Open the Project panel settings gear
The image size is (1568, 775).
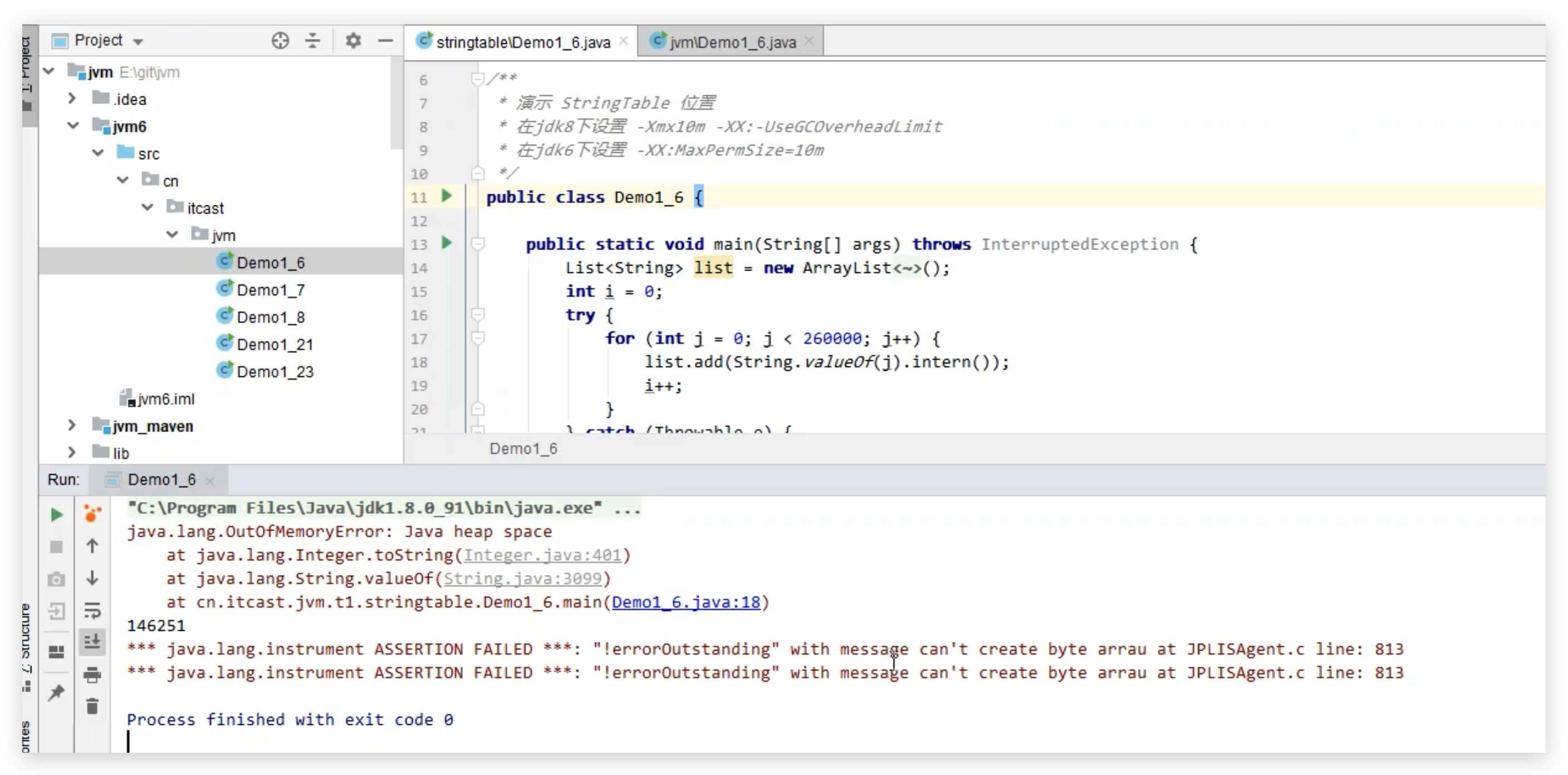[353, 41]
